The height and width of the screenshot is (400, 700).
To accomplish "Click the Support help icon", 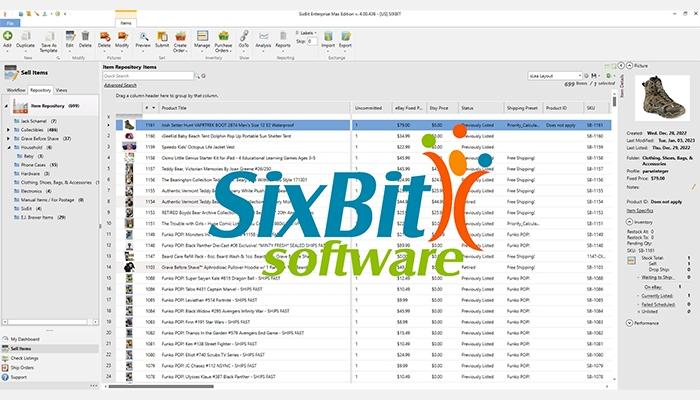I will (x=5, y=377).
